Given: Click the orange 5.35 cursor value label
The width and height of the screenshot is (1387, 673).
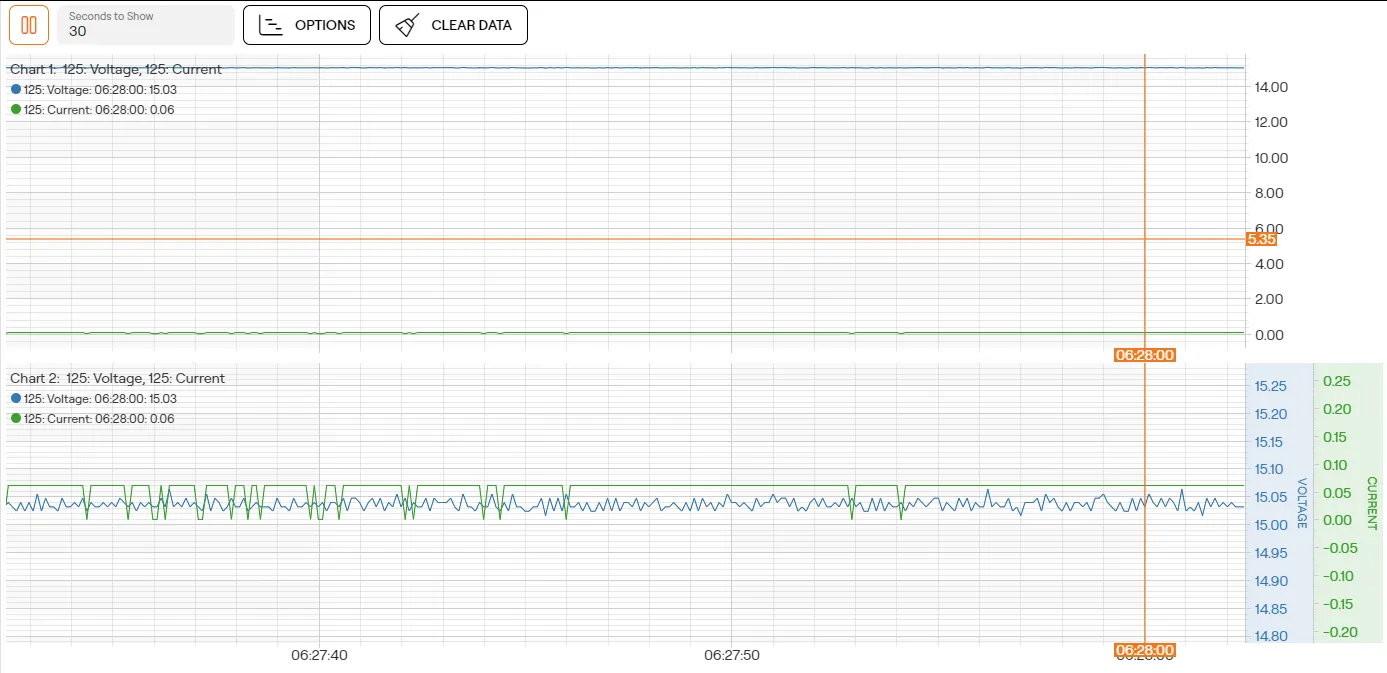Looking at the screenshot, I should coord(1261,239).
